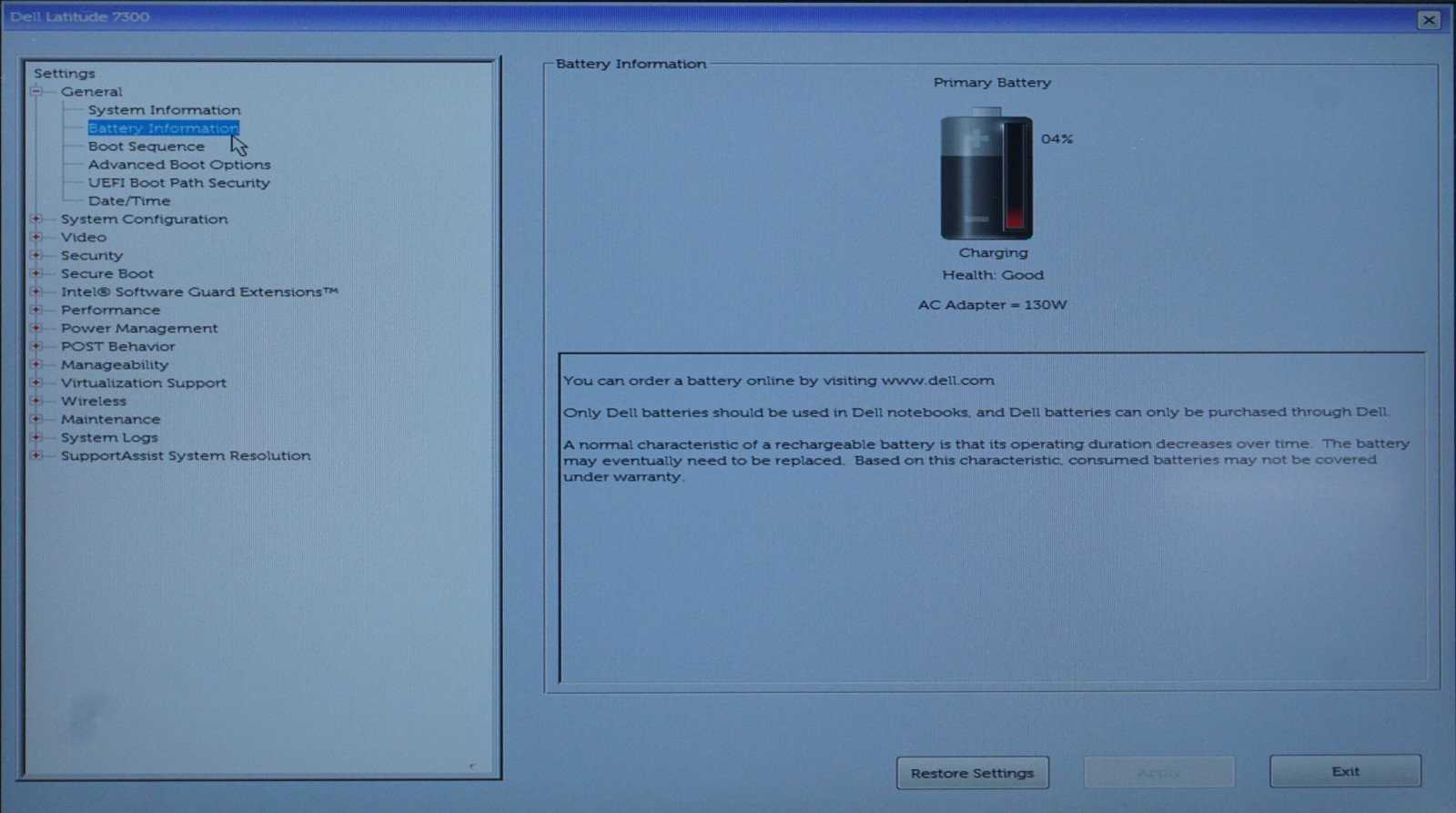This screenshot has width=1456, height=813.
Task: Expand the Manageability node
Action: tap(36, 364)
